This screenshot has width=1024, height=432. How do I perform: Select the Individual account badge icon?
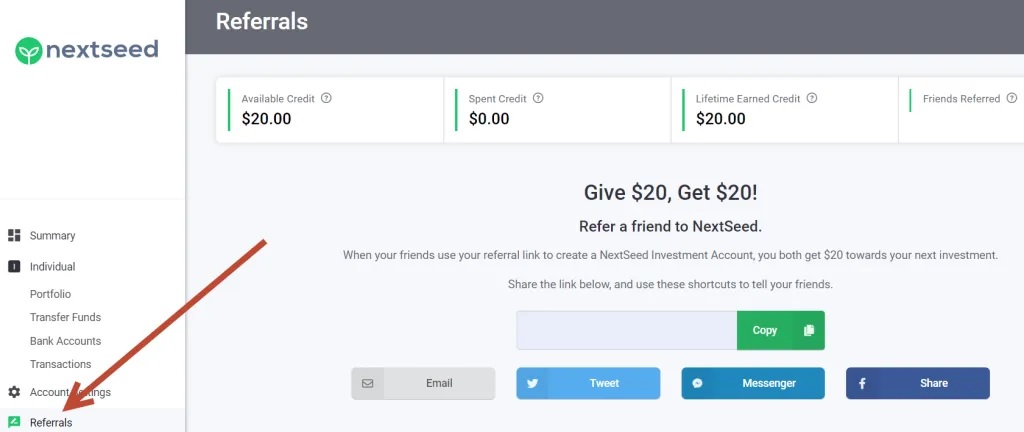[x=14, y=266]
